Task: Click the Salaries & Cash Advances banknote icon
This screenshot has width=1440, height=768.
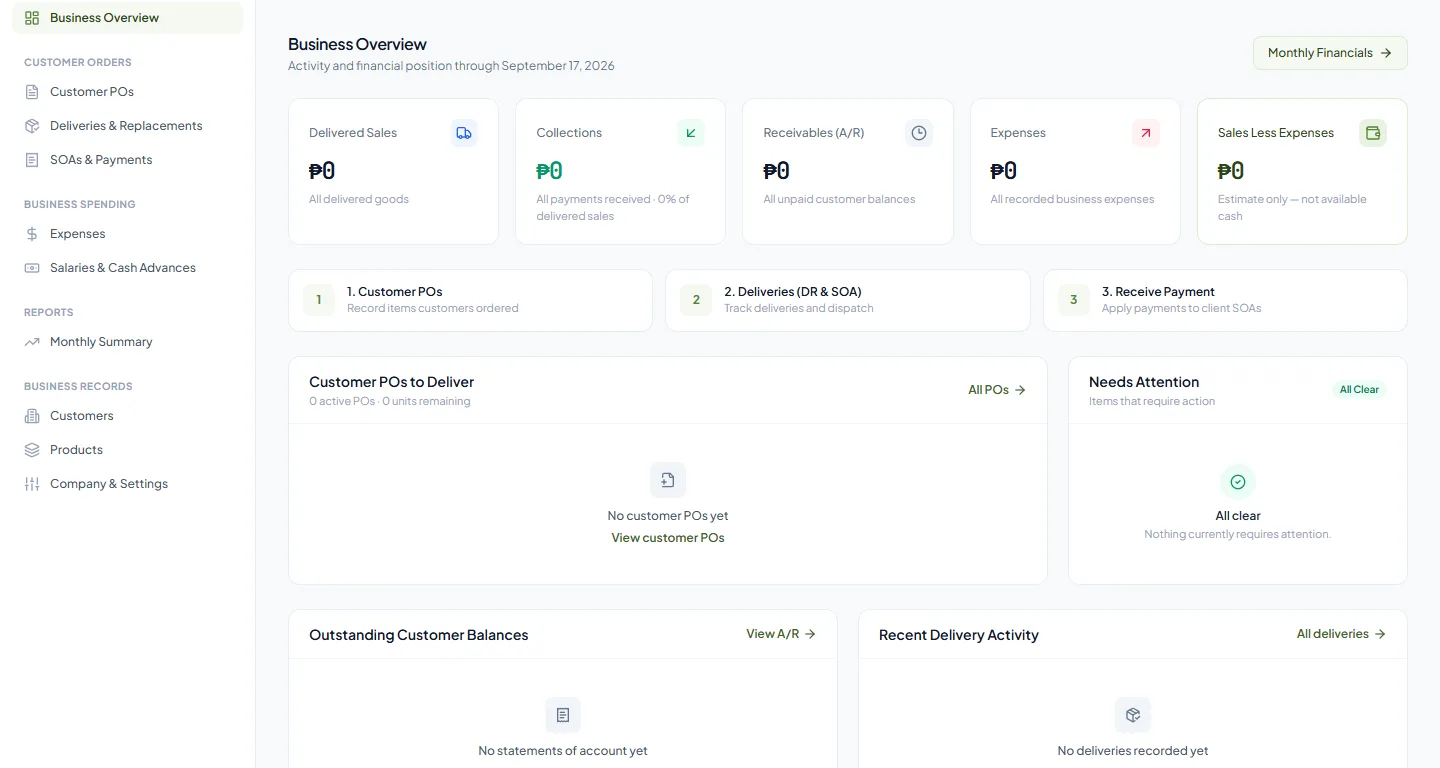Action: 32,268
